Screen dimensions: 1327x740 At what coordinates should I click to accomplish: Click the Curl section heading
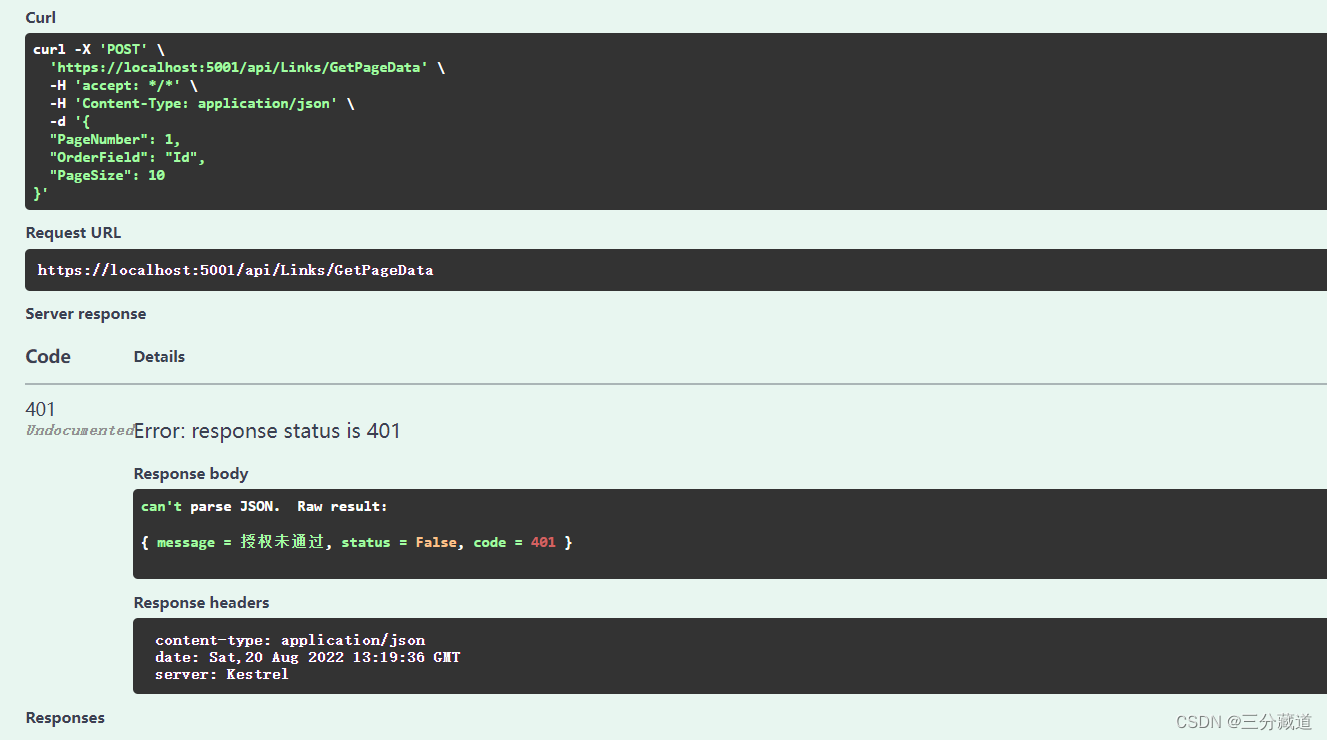41,17
